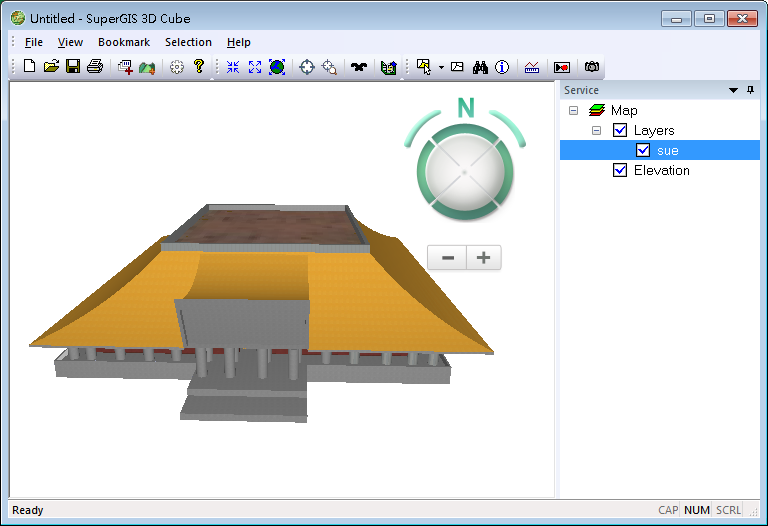Minimize the SuperGIS 3D Cube window
The image size is (768, 526).
[676, 19]
